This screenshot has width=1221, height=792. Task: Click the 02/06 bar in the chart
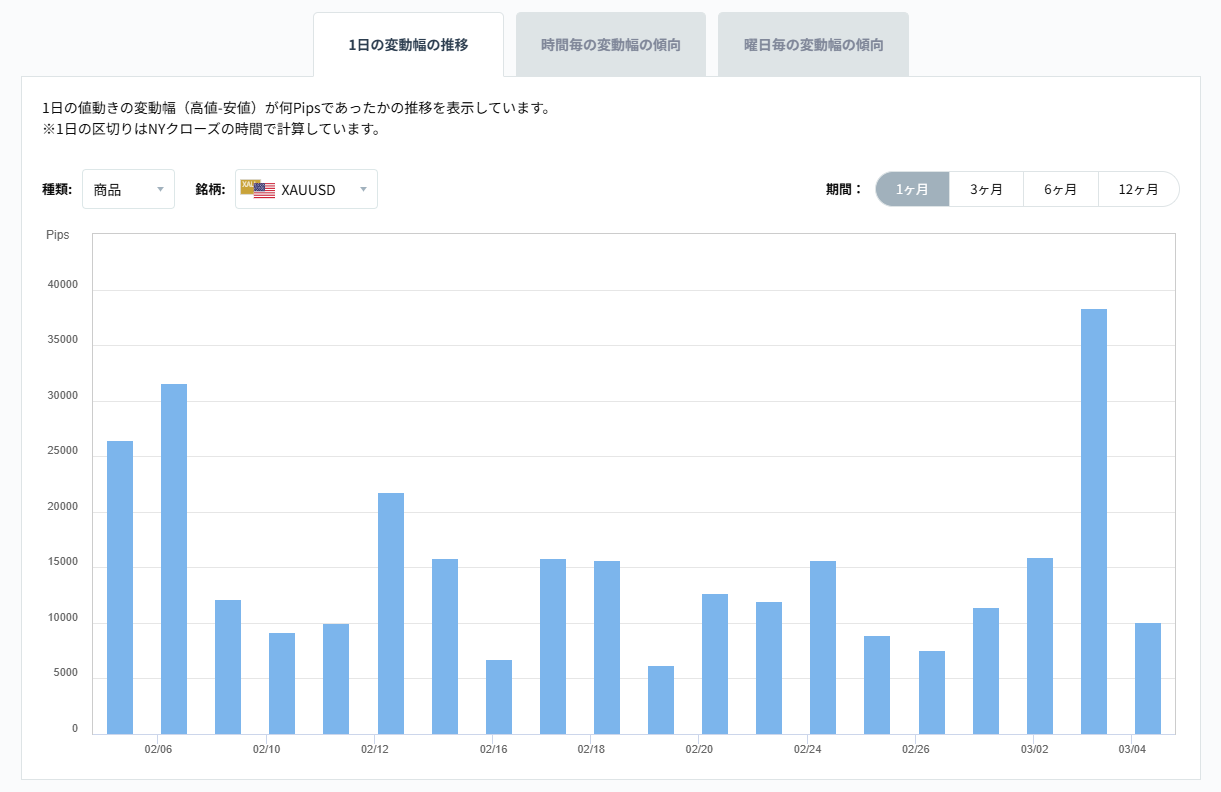173,550
